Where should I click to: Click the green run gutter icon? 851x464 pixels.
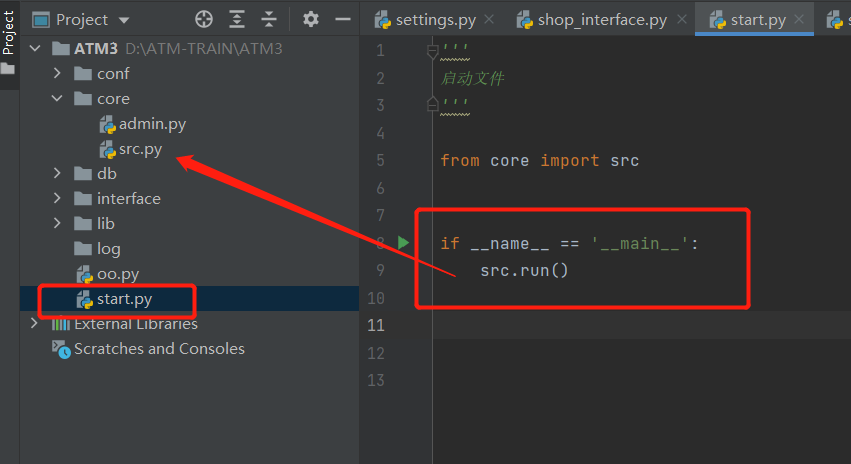[x=403, y=242]
